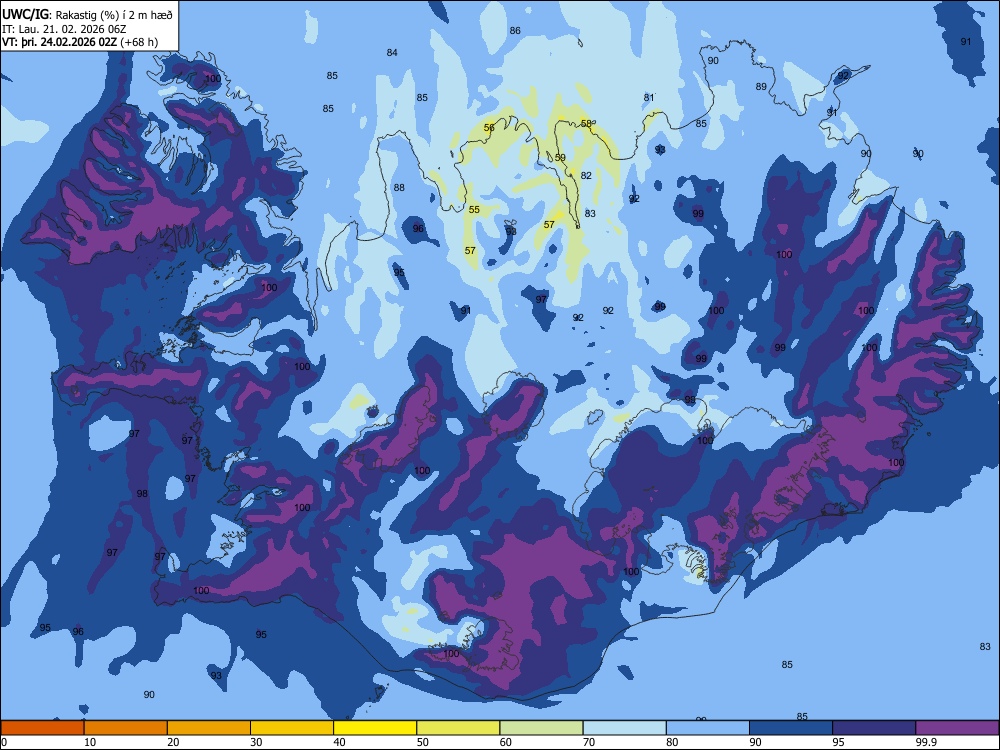The image size is (1000, 750).
Task: Click the dark orange 0–10 legend swatch
Action: tap(42, 728)
